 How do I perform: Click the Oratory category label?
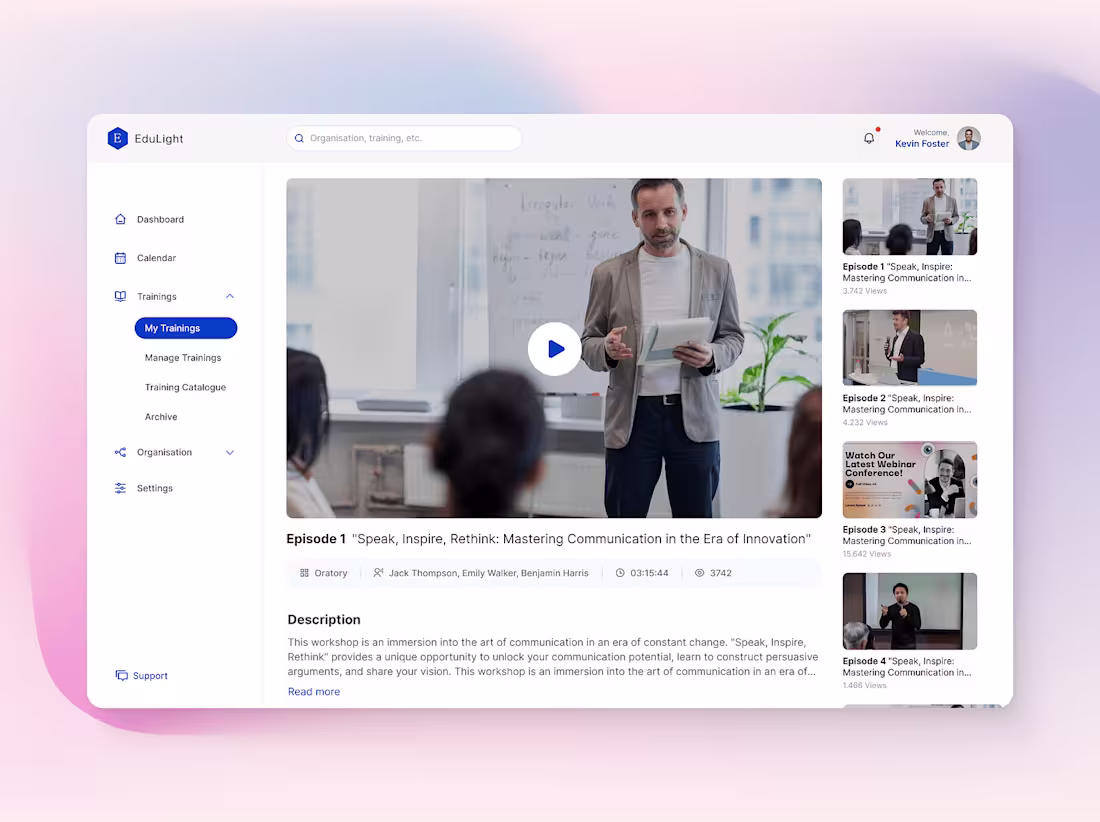(x=331, y=573)
